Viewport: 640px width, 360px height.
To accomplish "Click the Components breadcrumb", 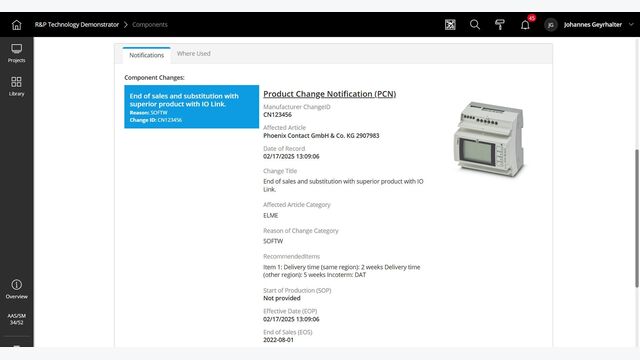I will [150, 24].
